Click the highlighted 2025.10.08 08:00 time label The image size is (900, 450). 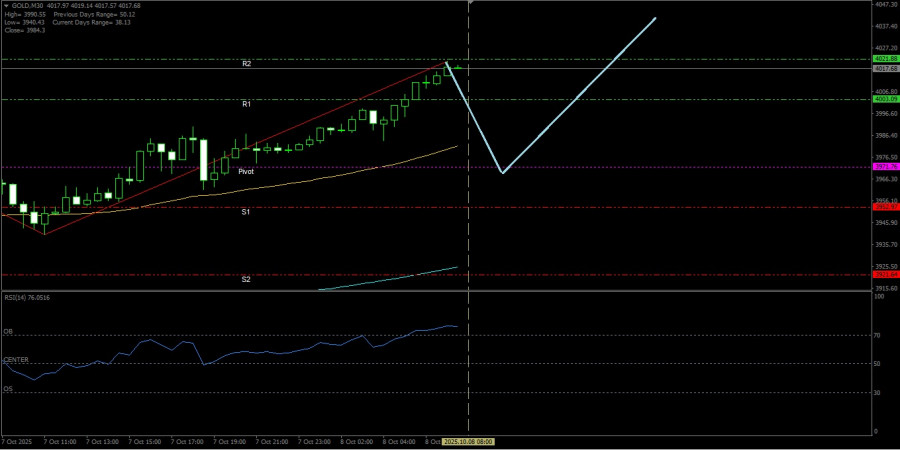(470, 443)
